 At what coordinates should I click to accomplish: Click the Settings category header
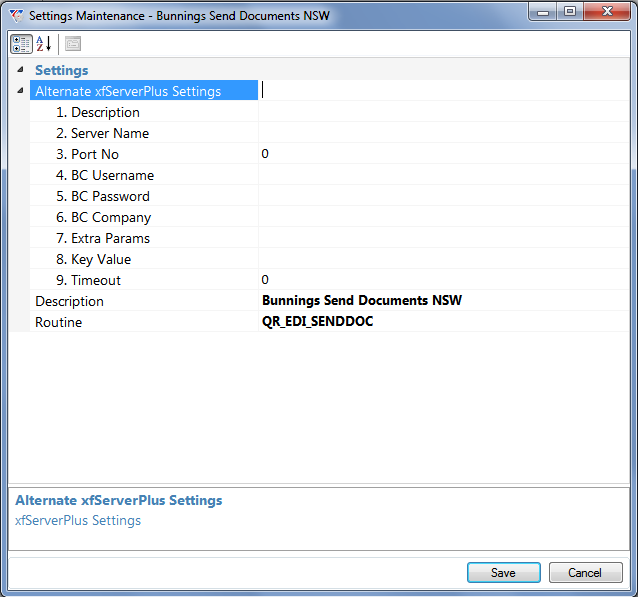[x=61, y=70]
